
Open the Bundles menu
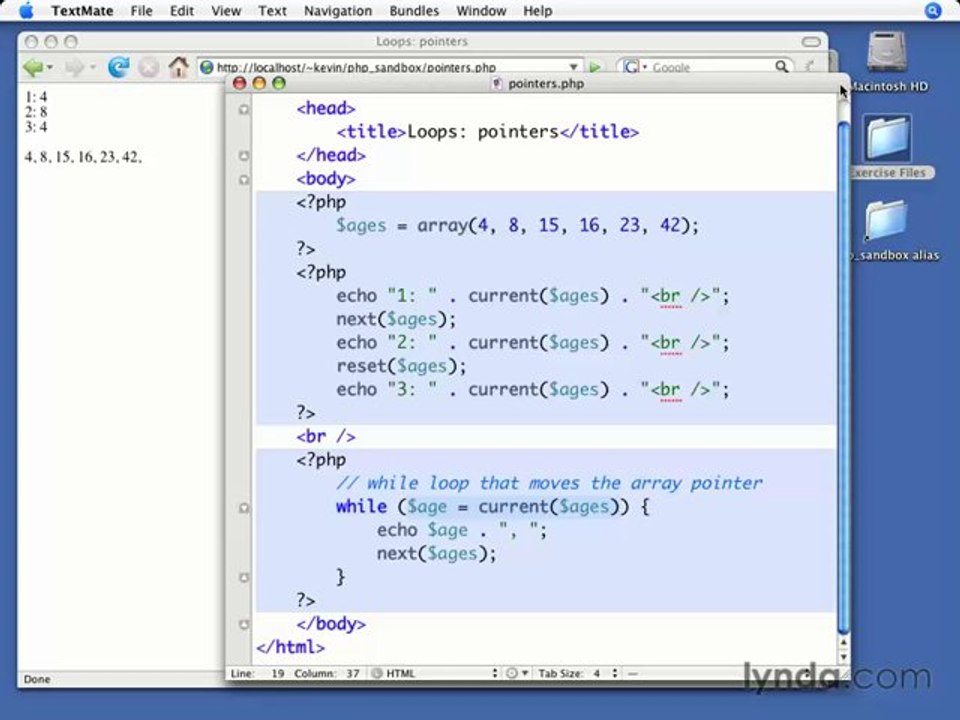[x=414, y=11]
